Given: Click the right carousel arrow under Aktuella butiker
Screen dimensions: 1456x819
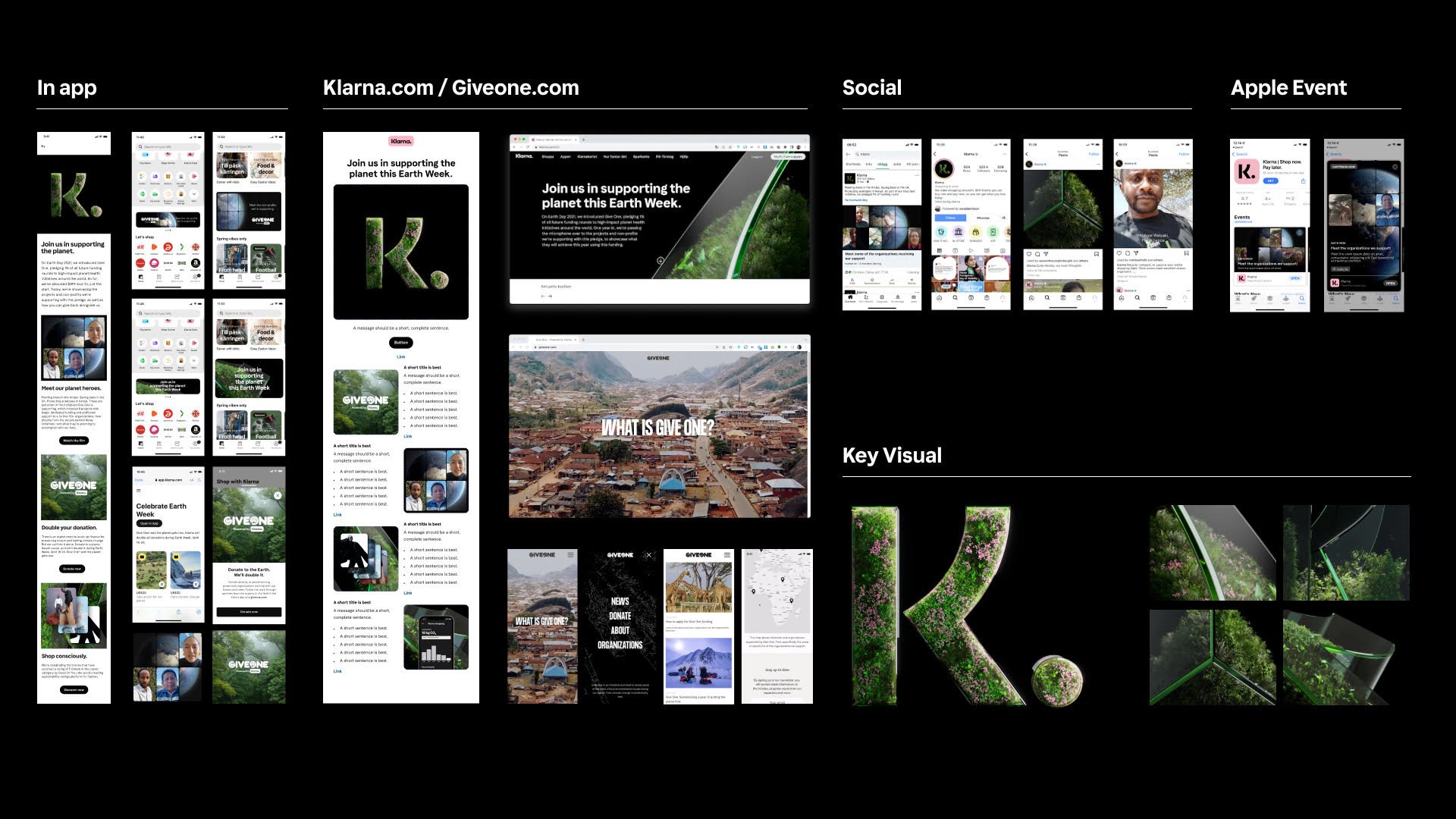Looking at the screenshot, I should click(550, 297).
